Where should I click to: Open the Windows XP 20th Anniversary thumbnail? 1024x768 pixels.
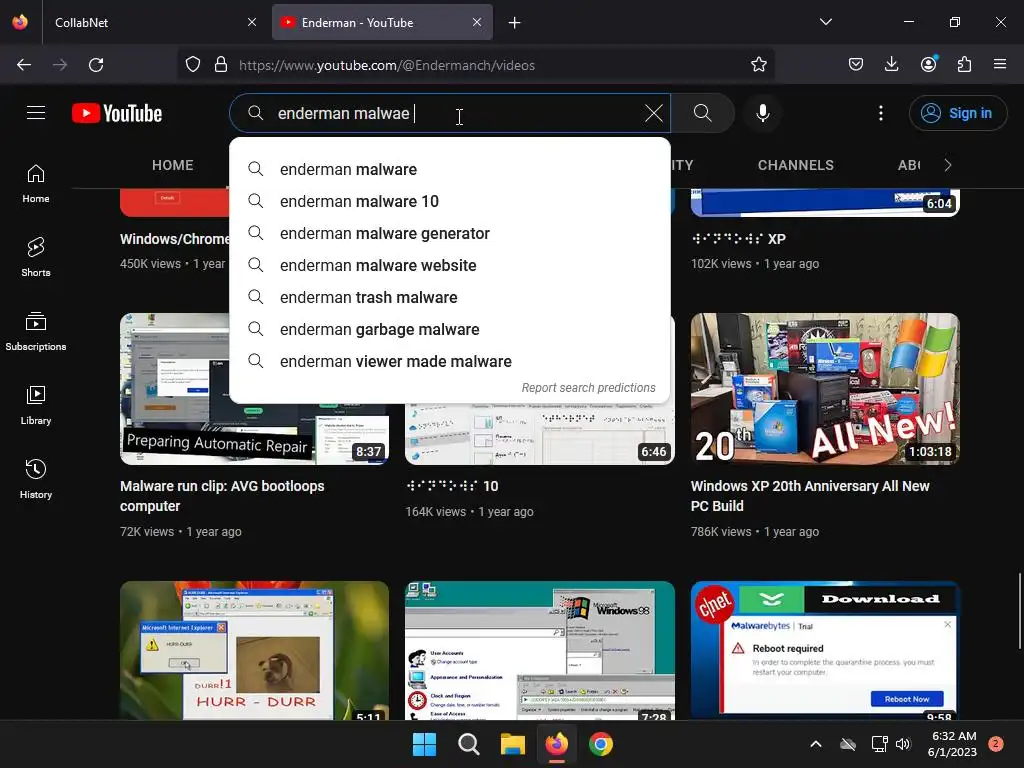coord(825,389)
